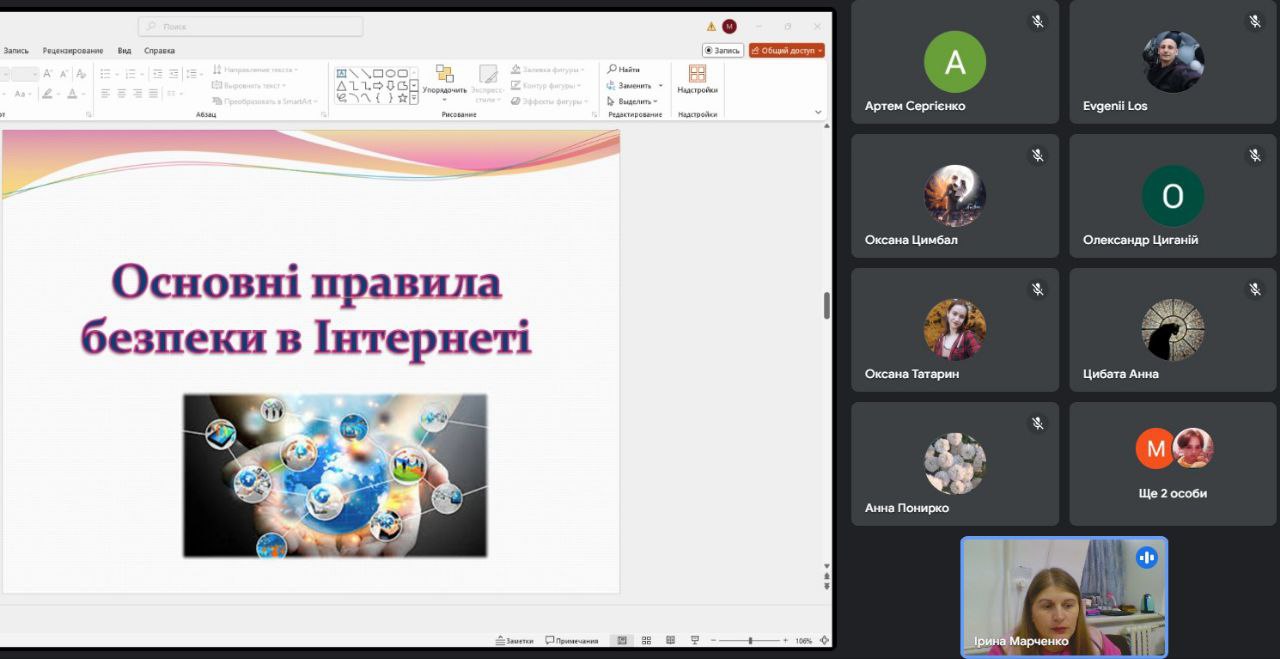The image size is (1280, 659).
Task: Open Абзац paragraph dialog launcher
Action: click(x=324, y=114)
